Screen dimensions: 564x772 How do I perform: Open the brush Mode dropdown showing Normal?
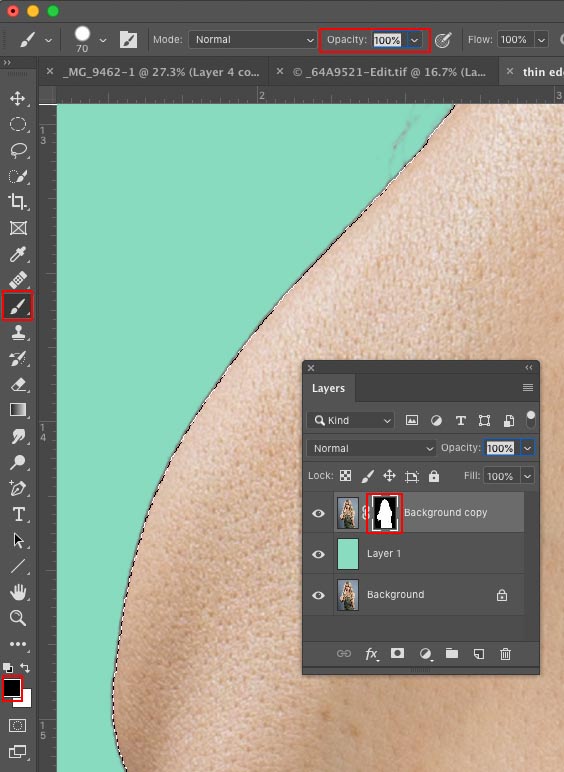pos(252,39)
